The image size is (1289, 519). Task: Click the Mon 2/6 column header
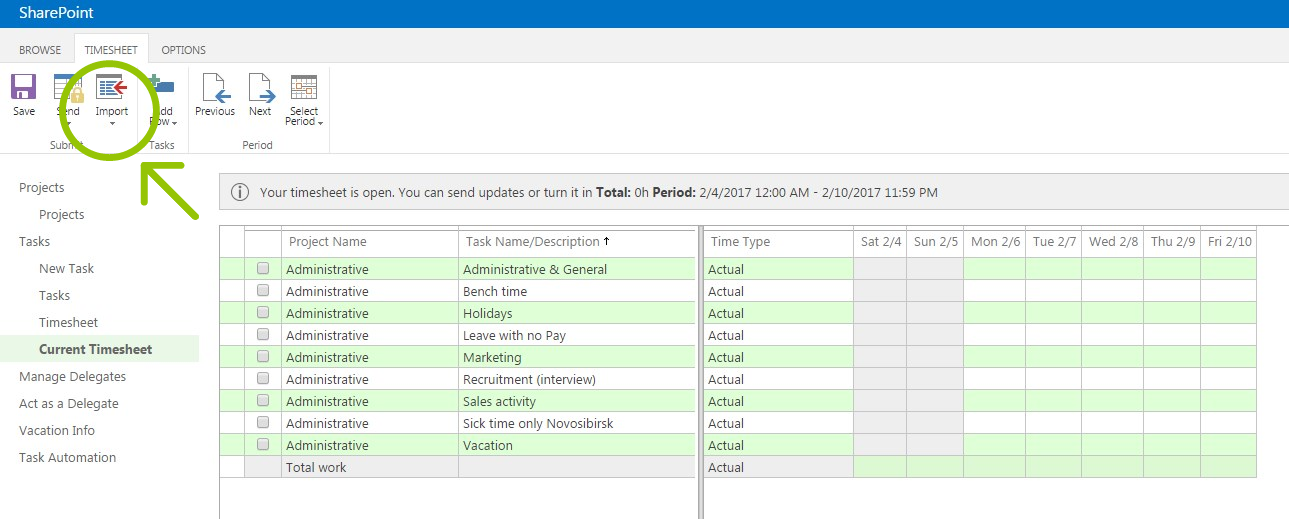(995, 242)
